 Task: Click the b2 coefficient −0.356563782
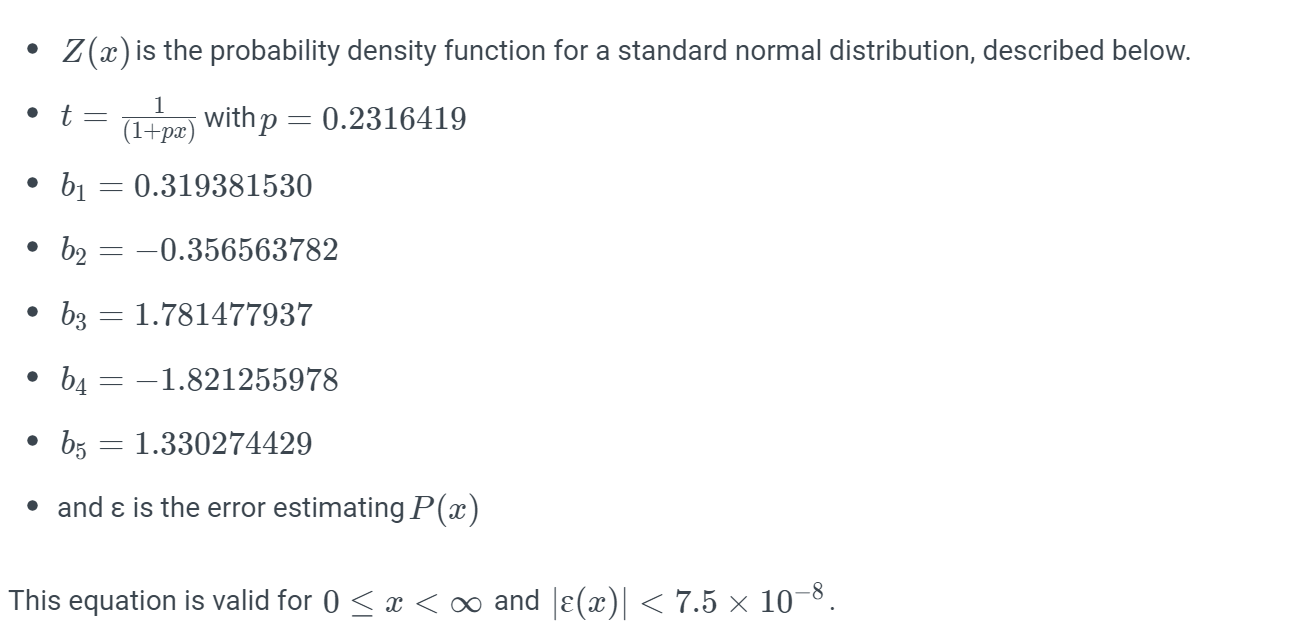[235, 250]
